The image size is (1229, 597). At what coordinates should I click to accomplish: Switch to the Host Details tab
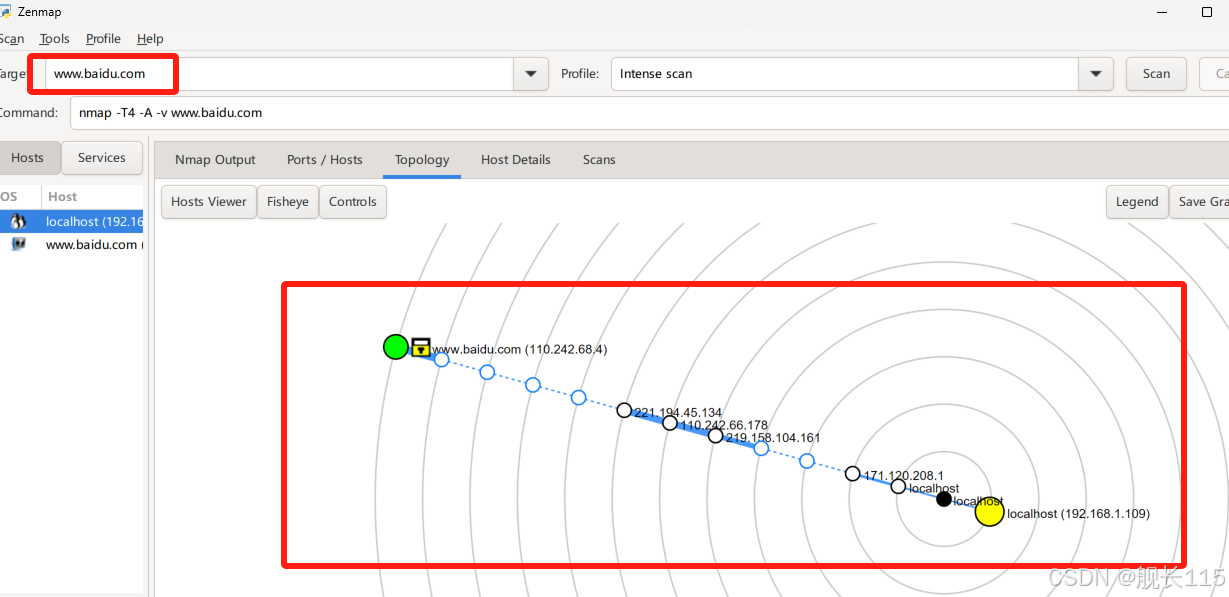pos(516,159)
